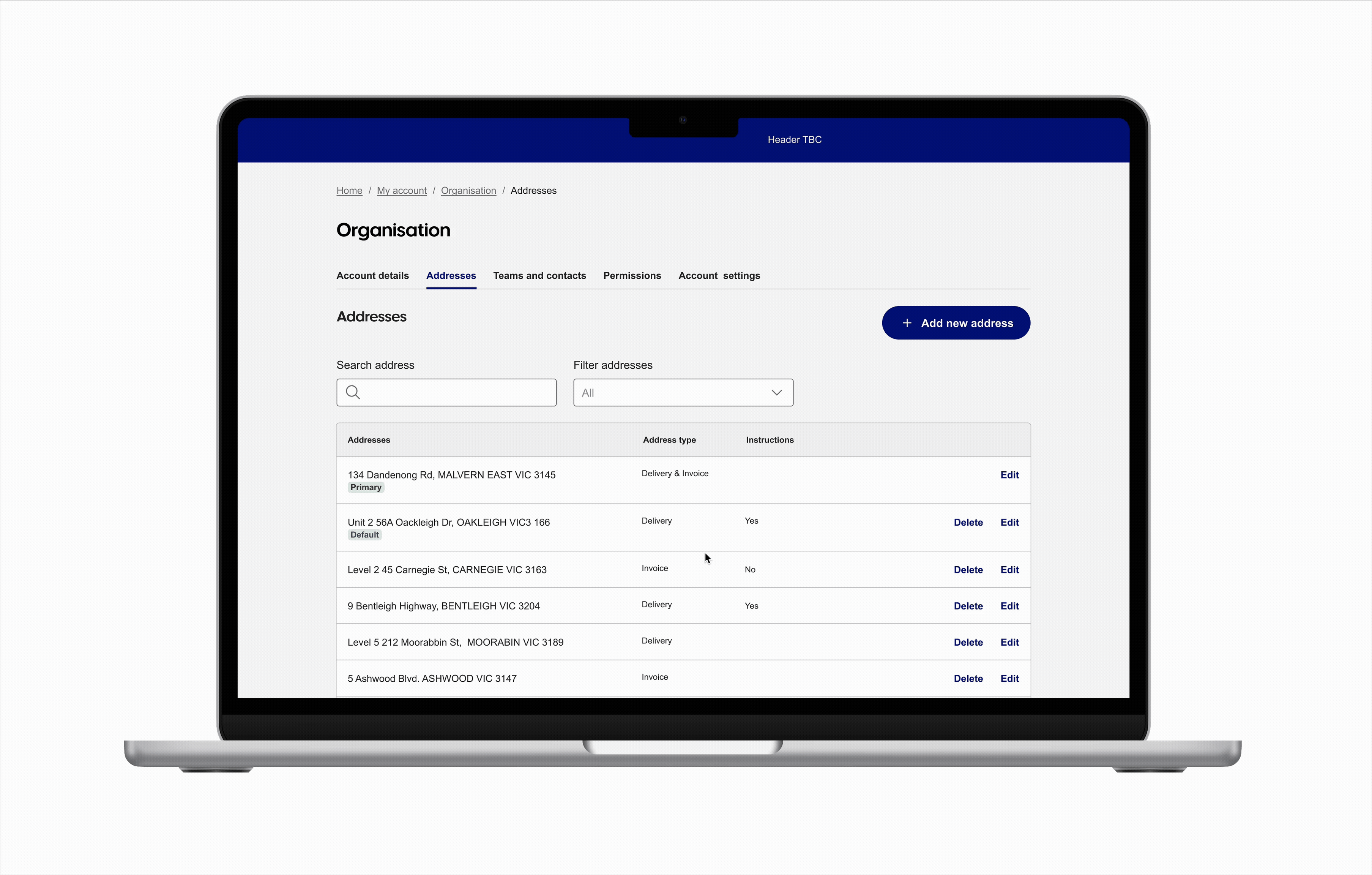Edit the 9 Bentleigh Highway address
This screenshot has width=1372, height=875.
point(1009,606)
